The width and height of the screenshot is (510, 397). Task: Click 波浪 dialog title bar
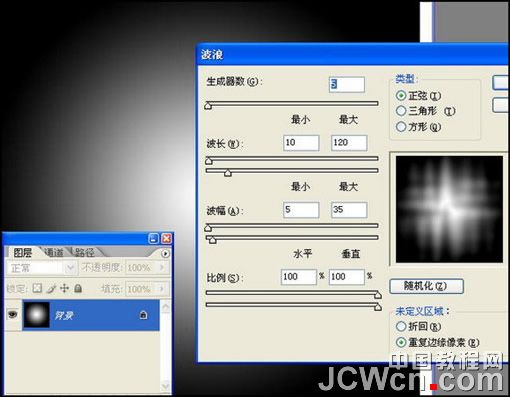[353, 55]
